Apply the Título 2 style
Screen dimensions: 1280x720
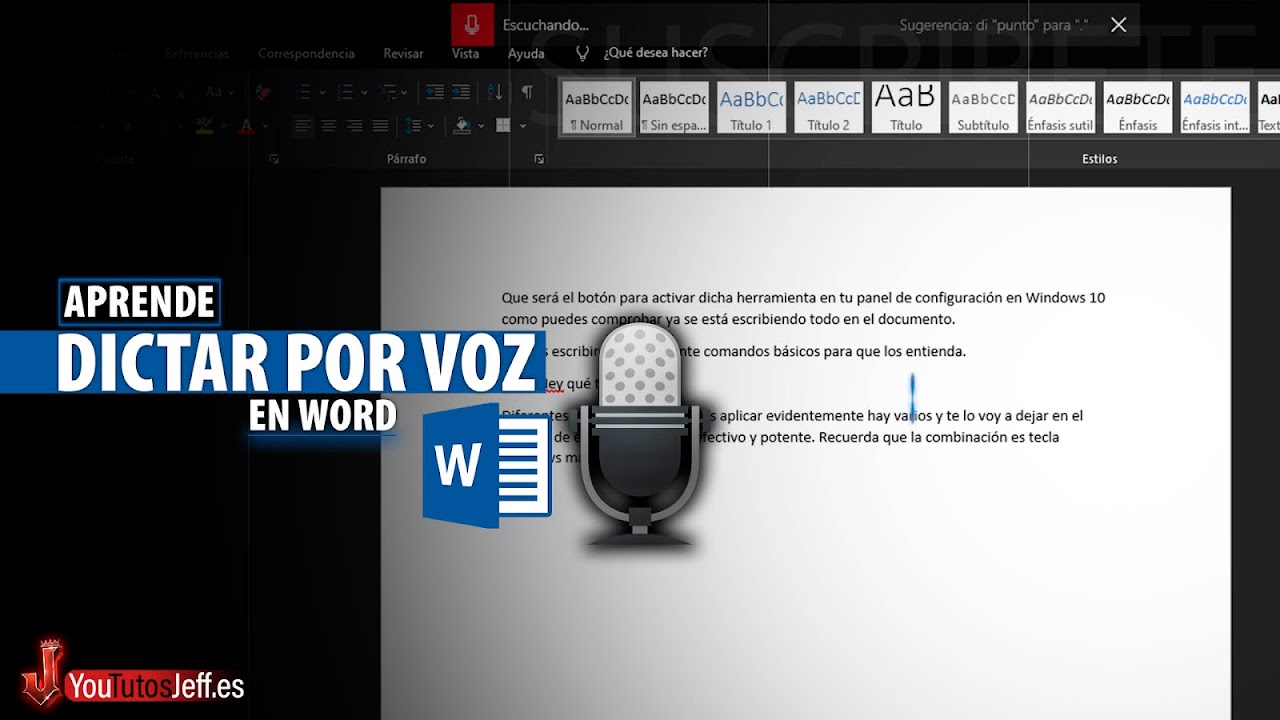(x=829, y=108)
